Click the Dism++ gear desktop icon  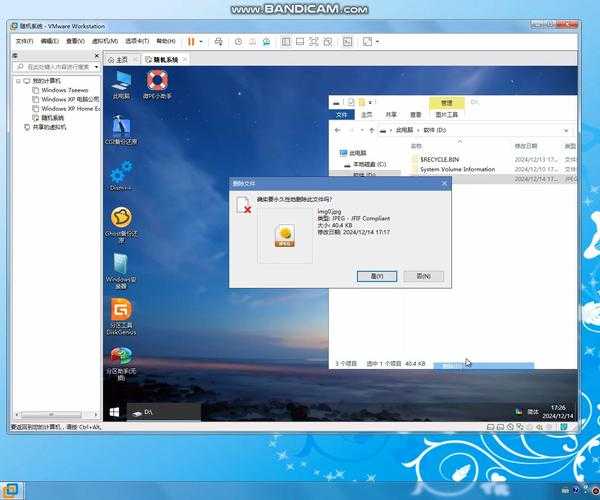tap(121, 173)
